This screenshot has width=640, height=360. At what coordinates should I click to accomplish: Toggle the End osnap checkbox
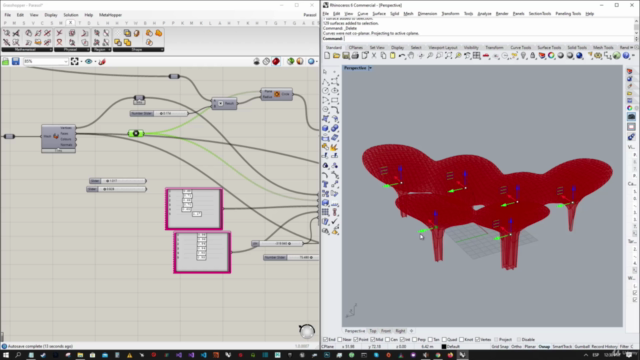coord(325,340)
